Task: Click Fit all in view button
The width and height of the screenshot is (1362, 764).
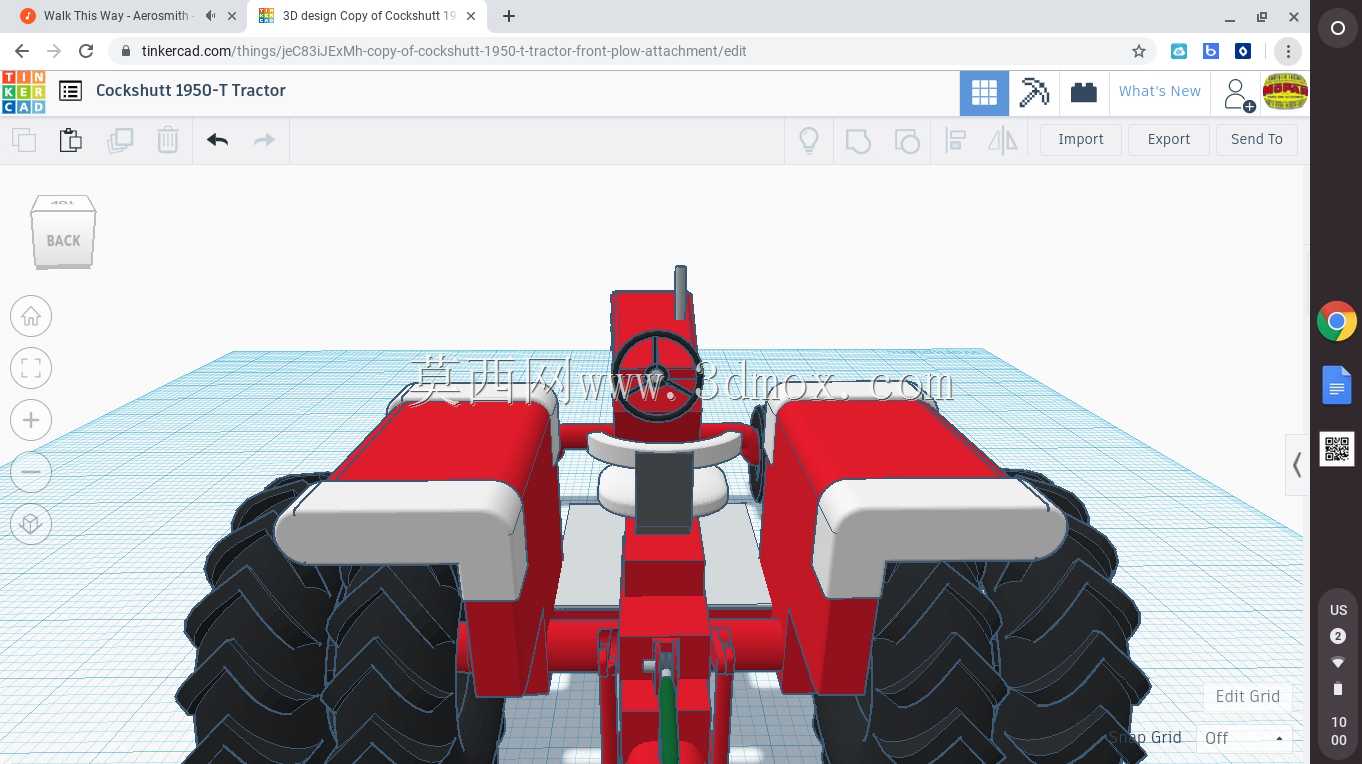Action: pyautogui.click(x=31, y=368)
